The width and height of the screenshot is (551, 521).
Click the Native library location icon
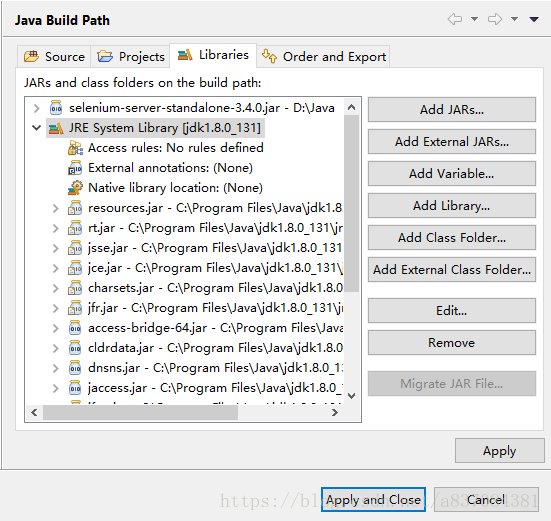coord(75,188)
